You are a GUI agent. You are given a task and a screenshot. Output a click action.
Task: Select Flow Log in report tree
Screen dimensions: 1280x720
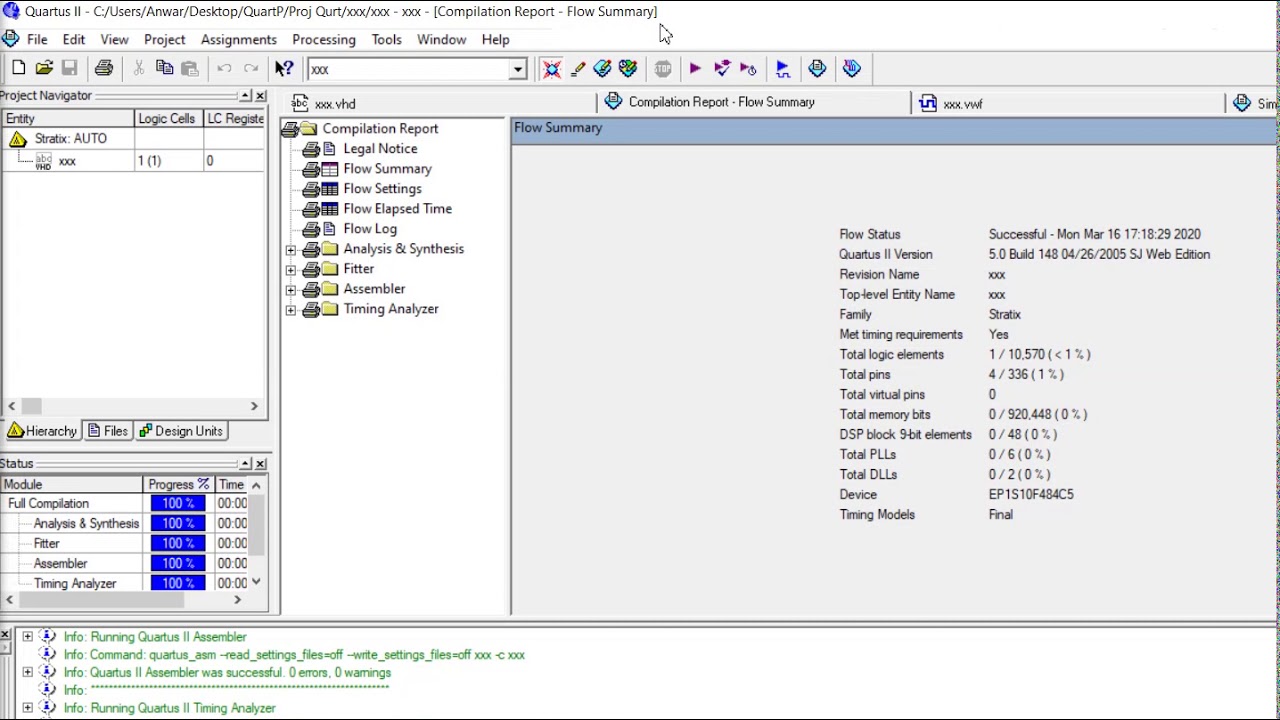tap(370, 229)
